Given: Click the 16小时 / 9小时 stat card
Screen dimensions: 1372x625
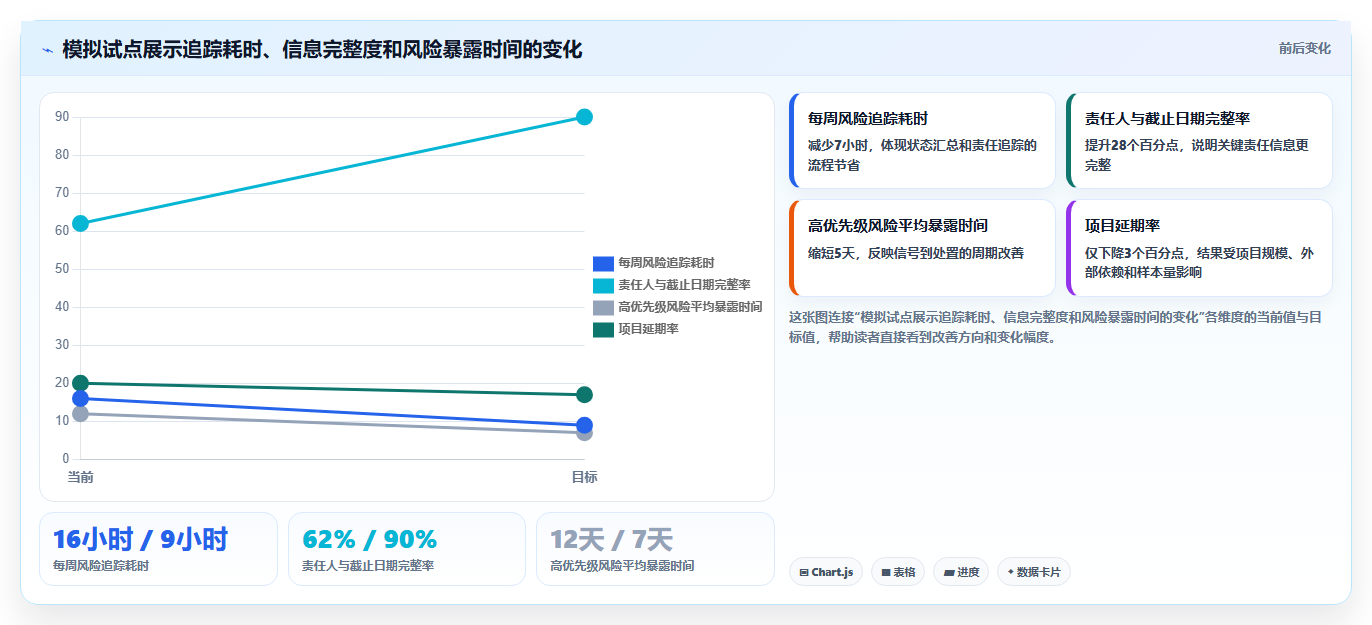Looking at the screenshot, I should click(x=158, y=549).
